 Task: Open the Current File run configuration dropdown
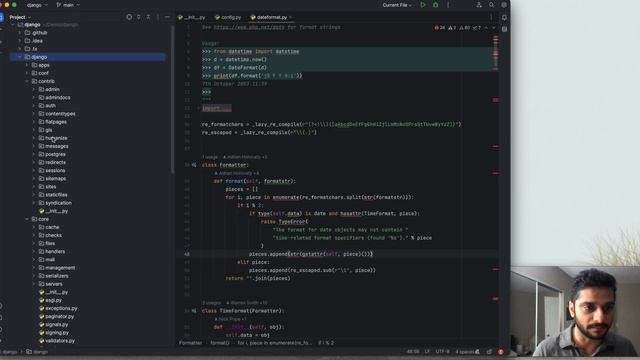point(397,5)
